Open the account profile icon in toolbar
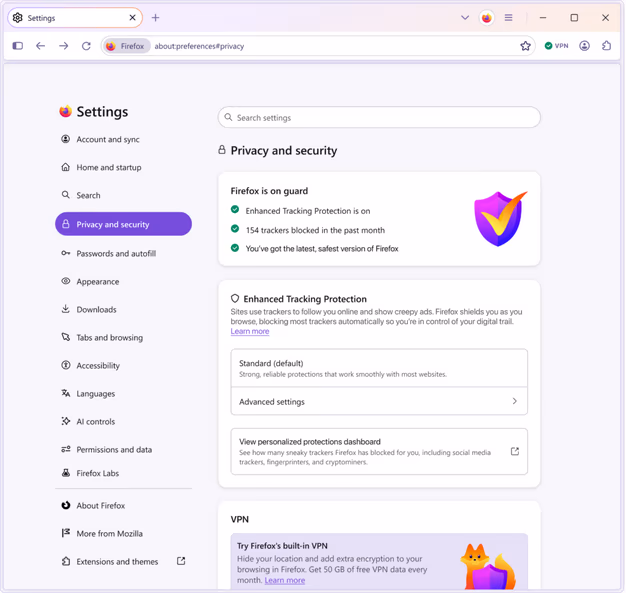The image size is (626, 593). [x=584, y=46]
